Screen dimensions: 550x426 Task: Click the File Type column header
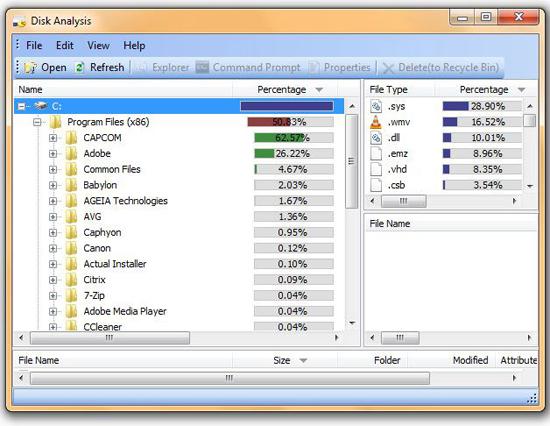click(400, 90)
